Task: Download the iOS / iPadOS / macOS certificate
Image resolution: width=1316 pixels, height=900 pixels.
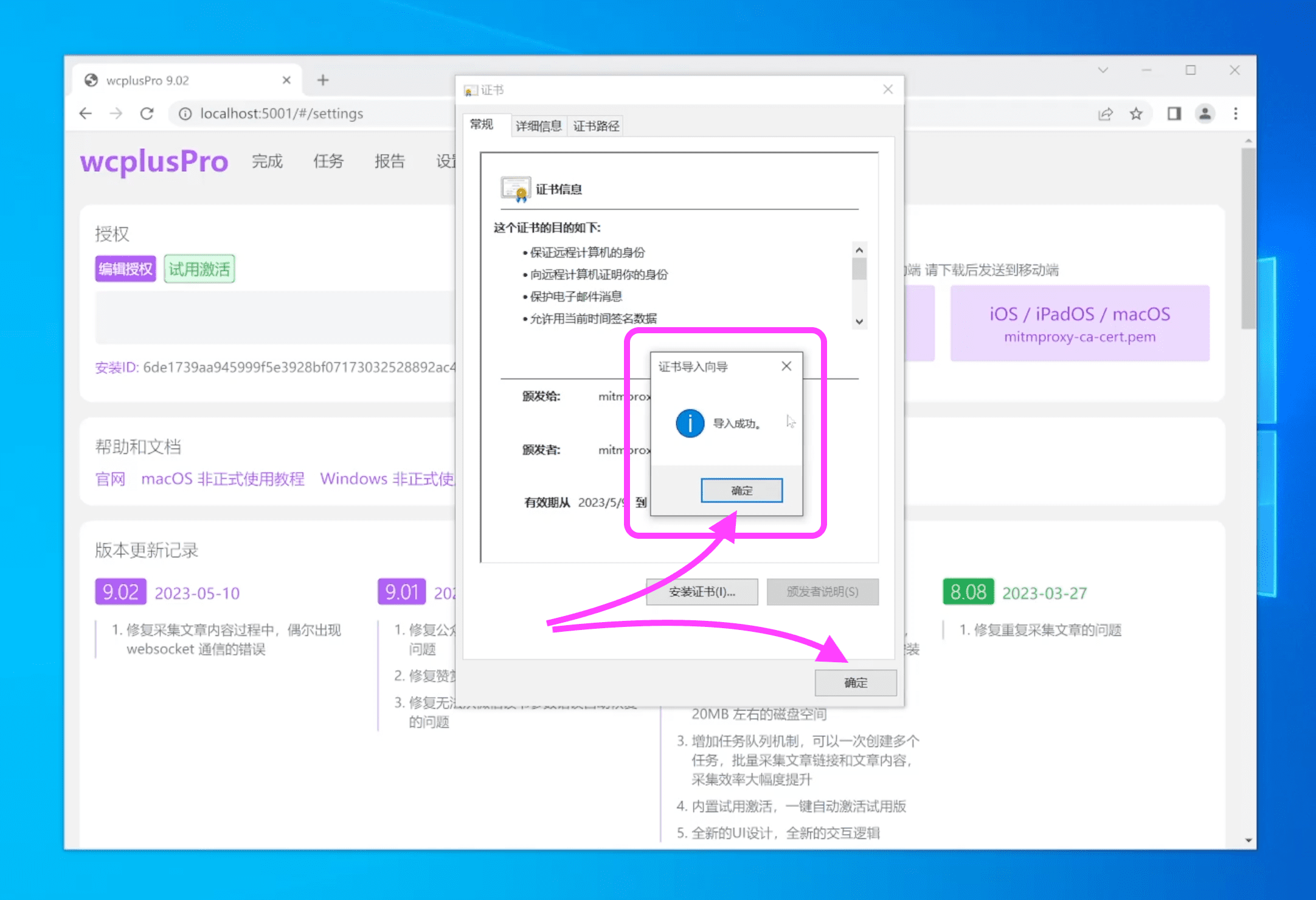Action: pos(1079,324)
